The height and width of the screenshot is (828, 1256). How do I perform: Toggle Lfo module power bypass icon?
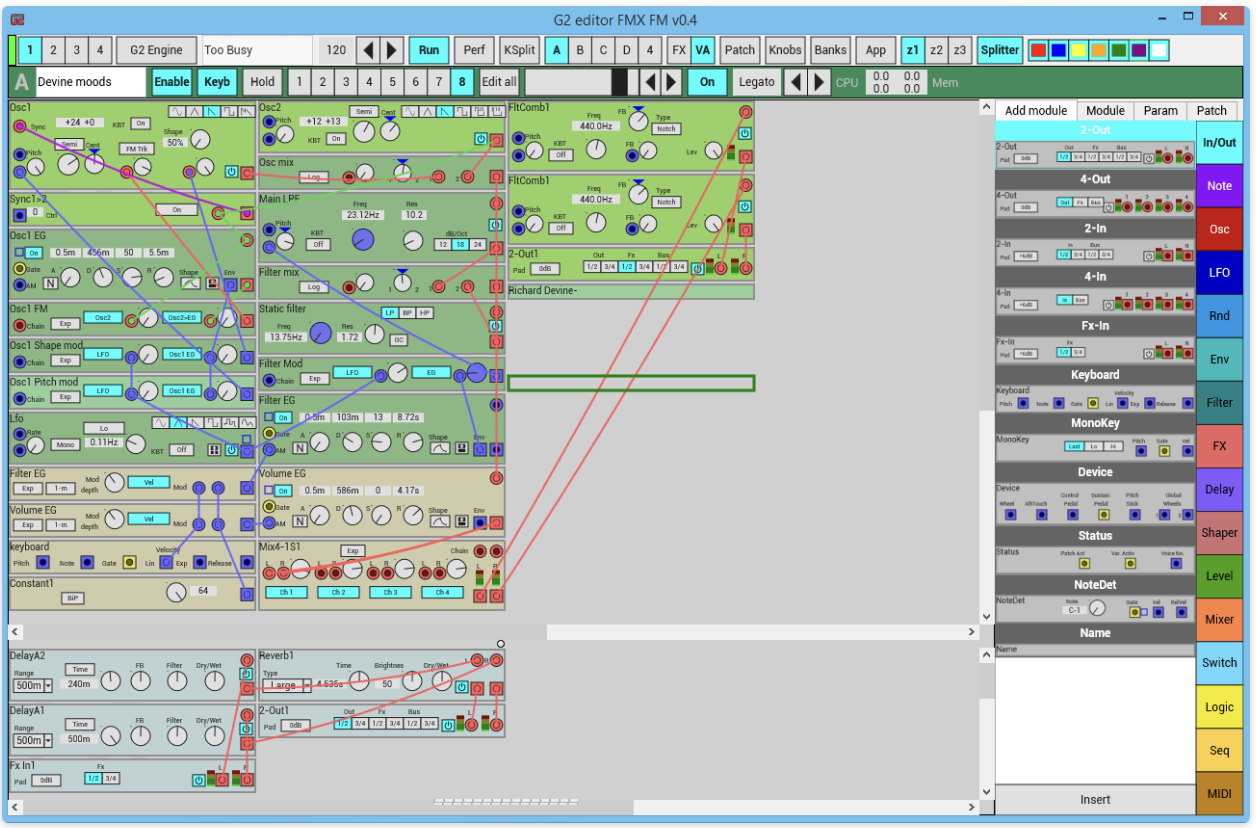tap(231, 450)
